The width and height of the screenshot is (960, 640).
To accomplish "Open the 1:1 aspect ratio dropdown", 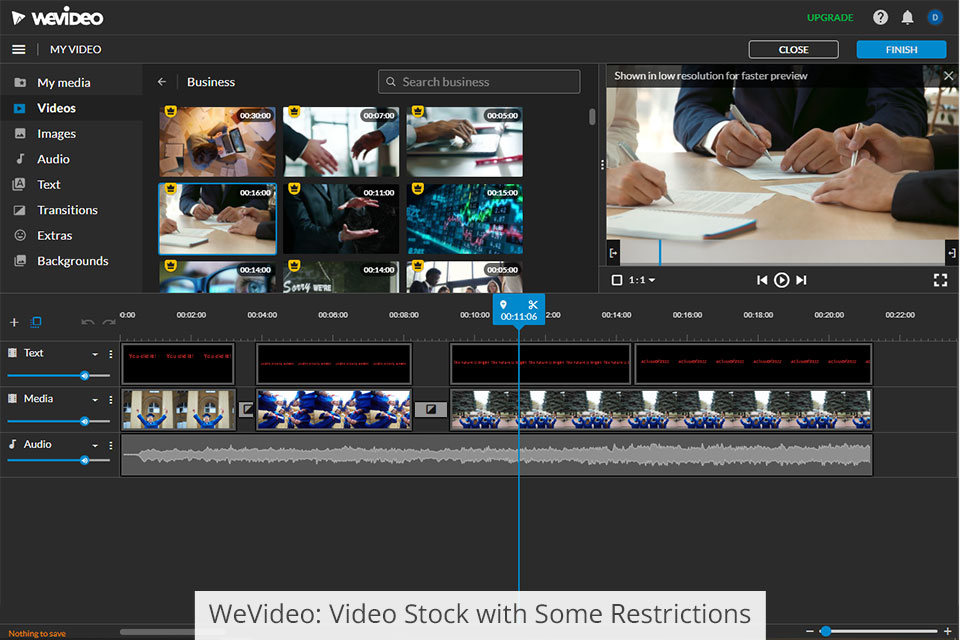I will point(642,280).
